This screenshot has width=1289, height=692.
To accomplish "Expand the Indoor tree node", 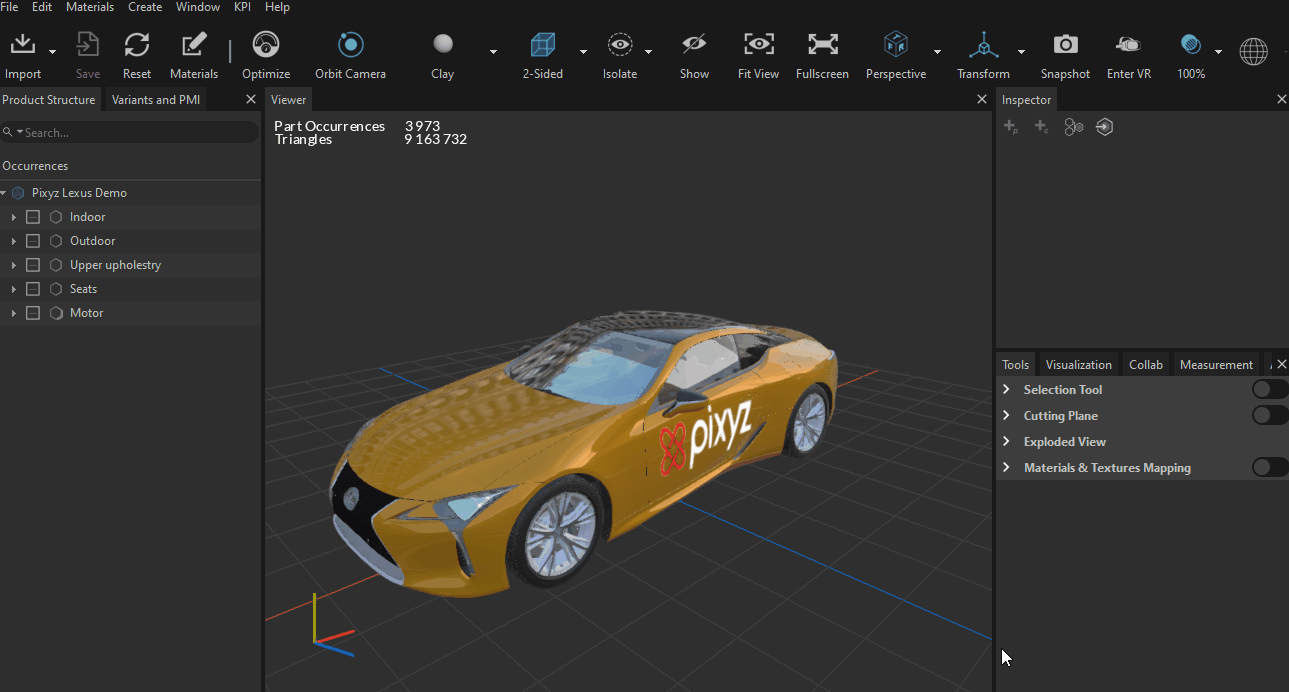I will pos(14,217).
